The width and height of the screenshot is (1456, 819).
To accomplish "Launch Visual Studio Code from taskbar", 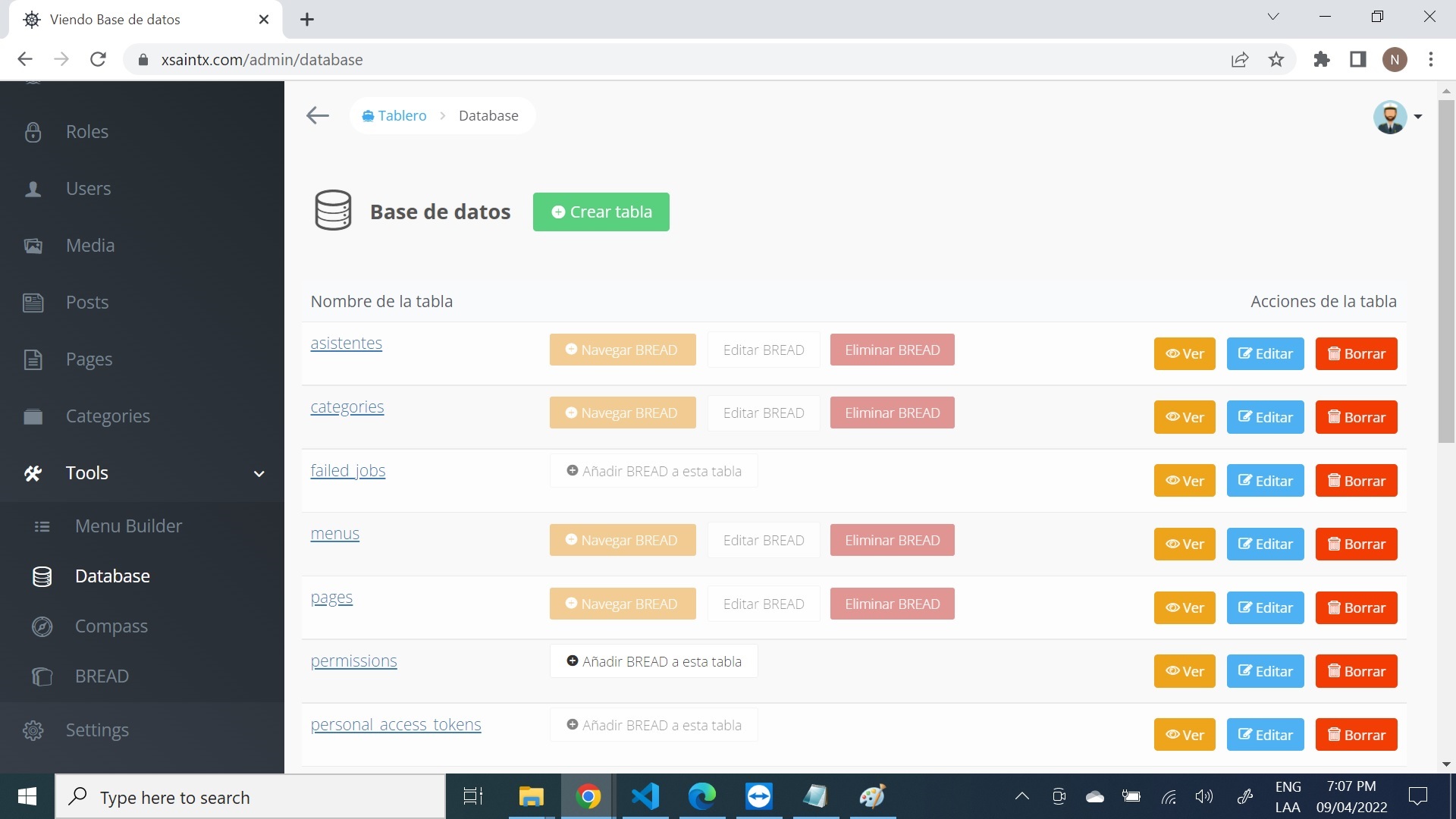I will [645, 796].
